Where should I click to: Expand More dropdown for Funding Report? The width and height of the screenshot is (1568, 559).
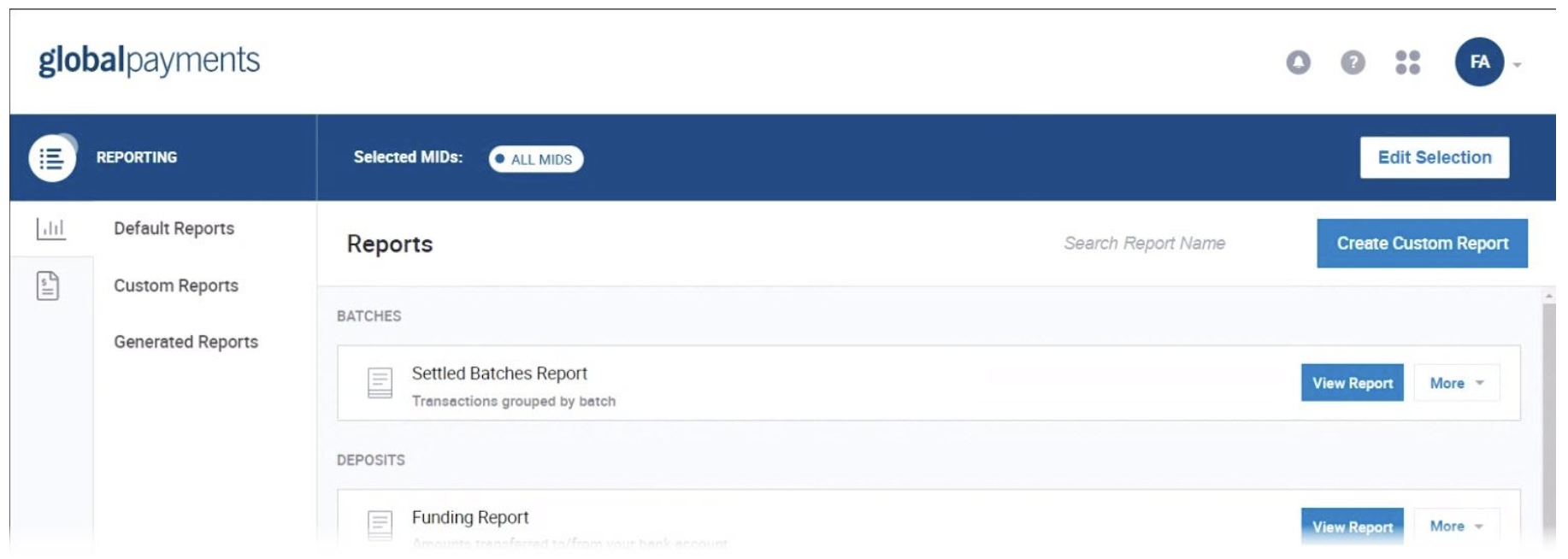pyautogui.click(x=1456, y=527)
